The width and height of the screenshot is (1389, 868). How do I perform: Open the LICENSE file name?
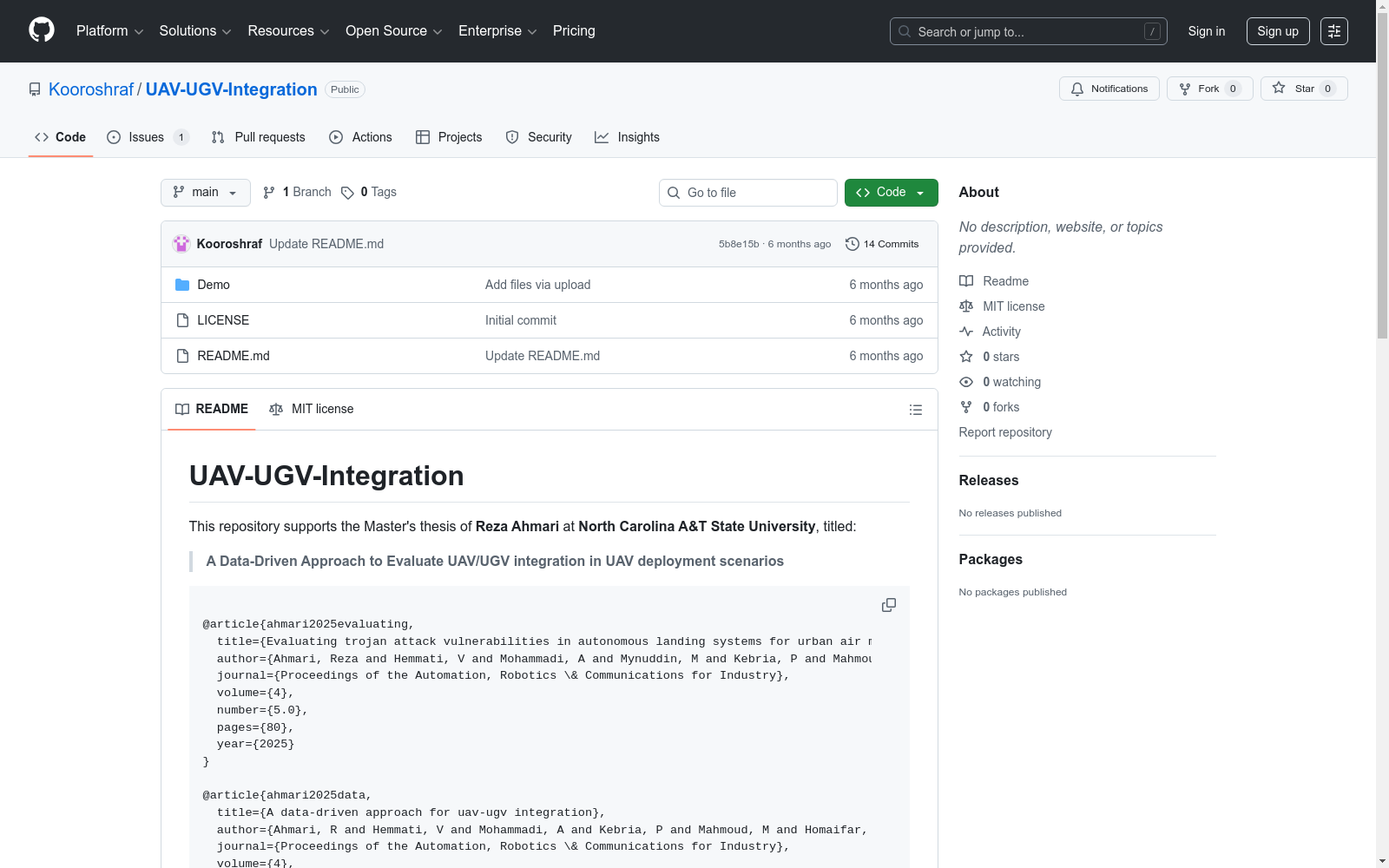(x=223, y=320)
